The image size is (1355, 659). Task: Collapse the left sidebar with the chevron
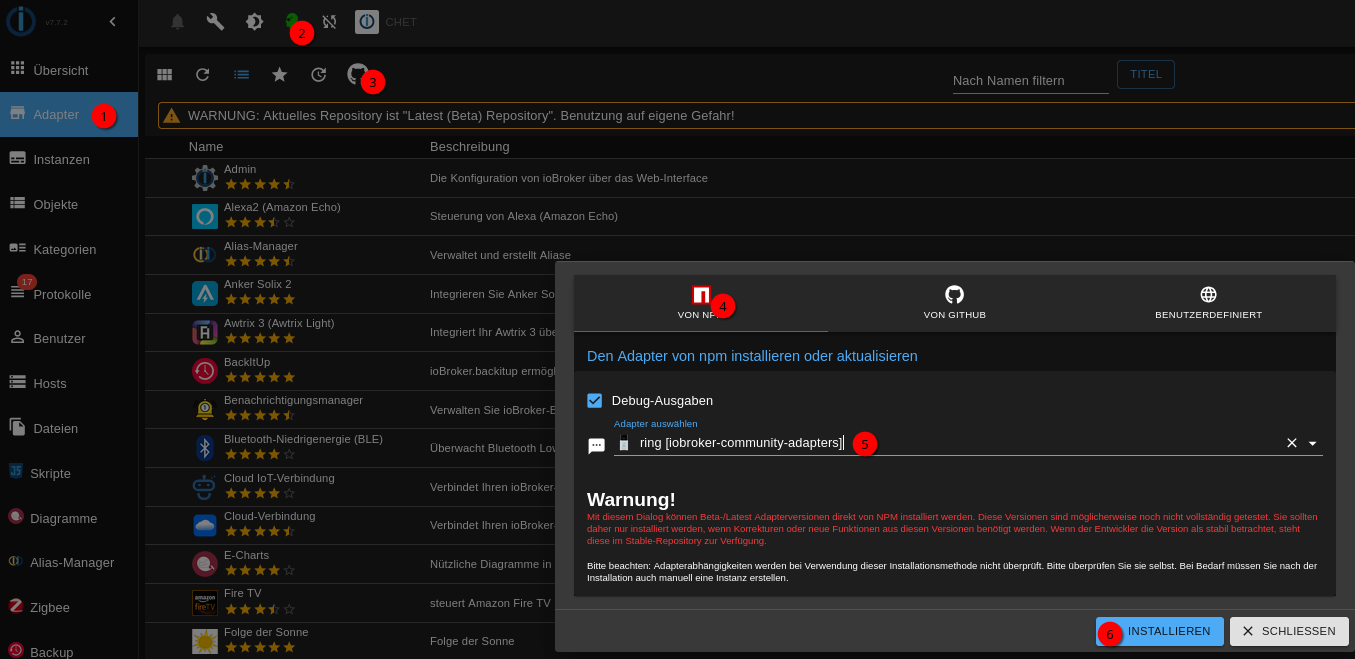(x=112, y=22)
